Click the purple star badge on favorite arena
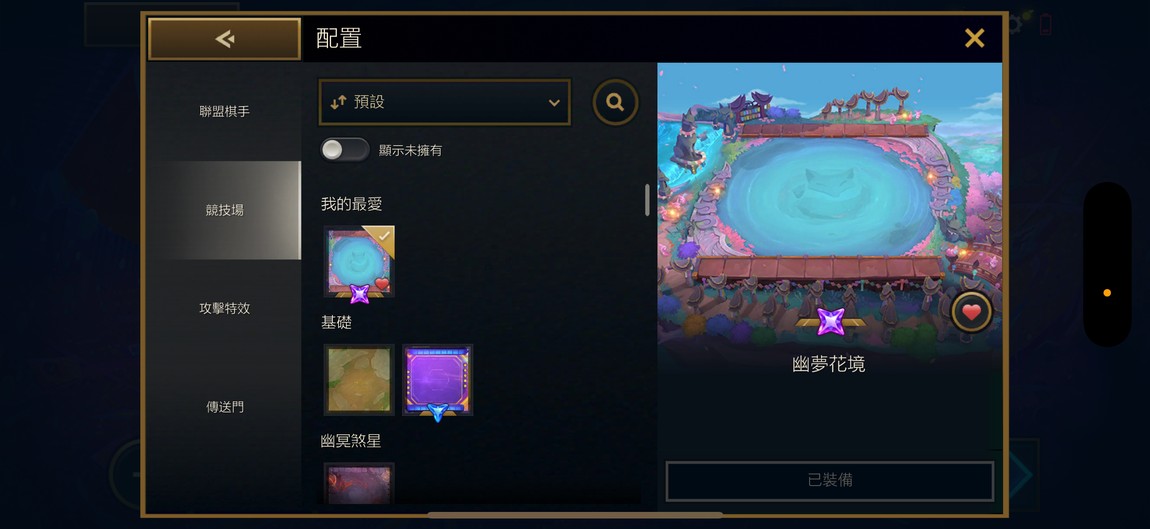 click(x=359, y=293)
